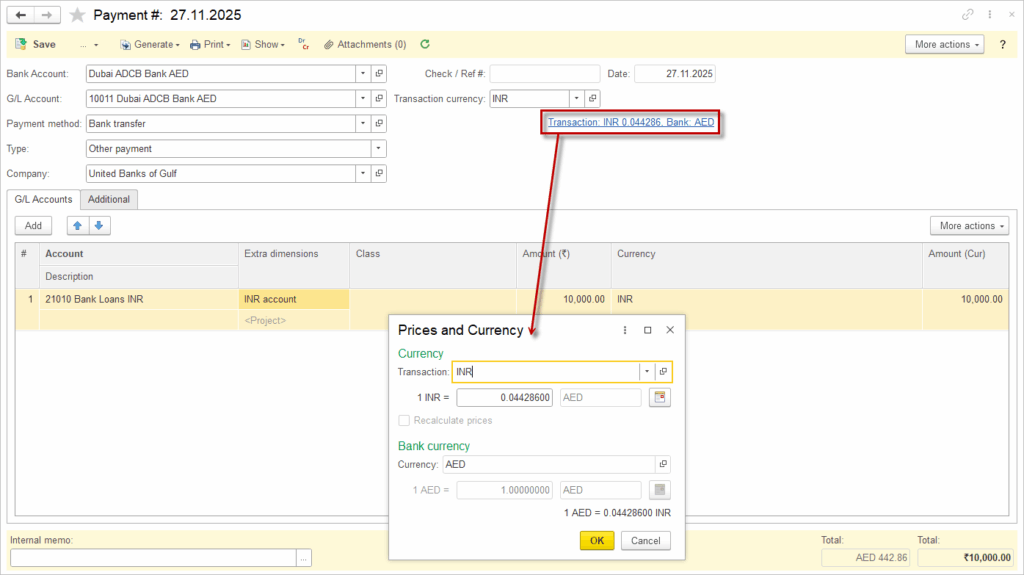Star this payment as favorite

(77, 15)
